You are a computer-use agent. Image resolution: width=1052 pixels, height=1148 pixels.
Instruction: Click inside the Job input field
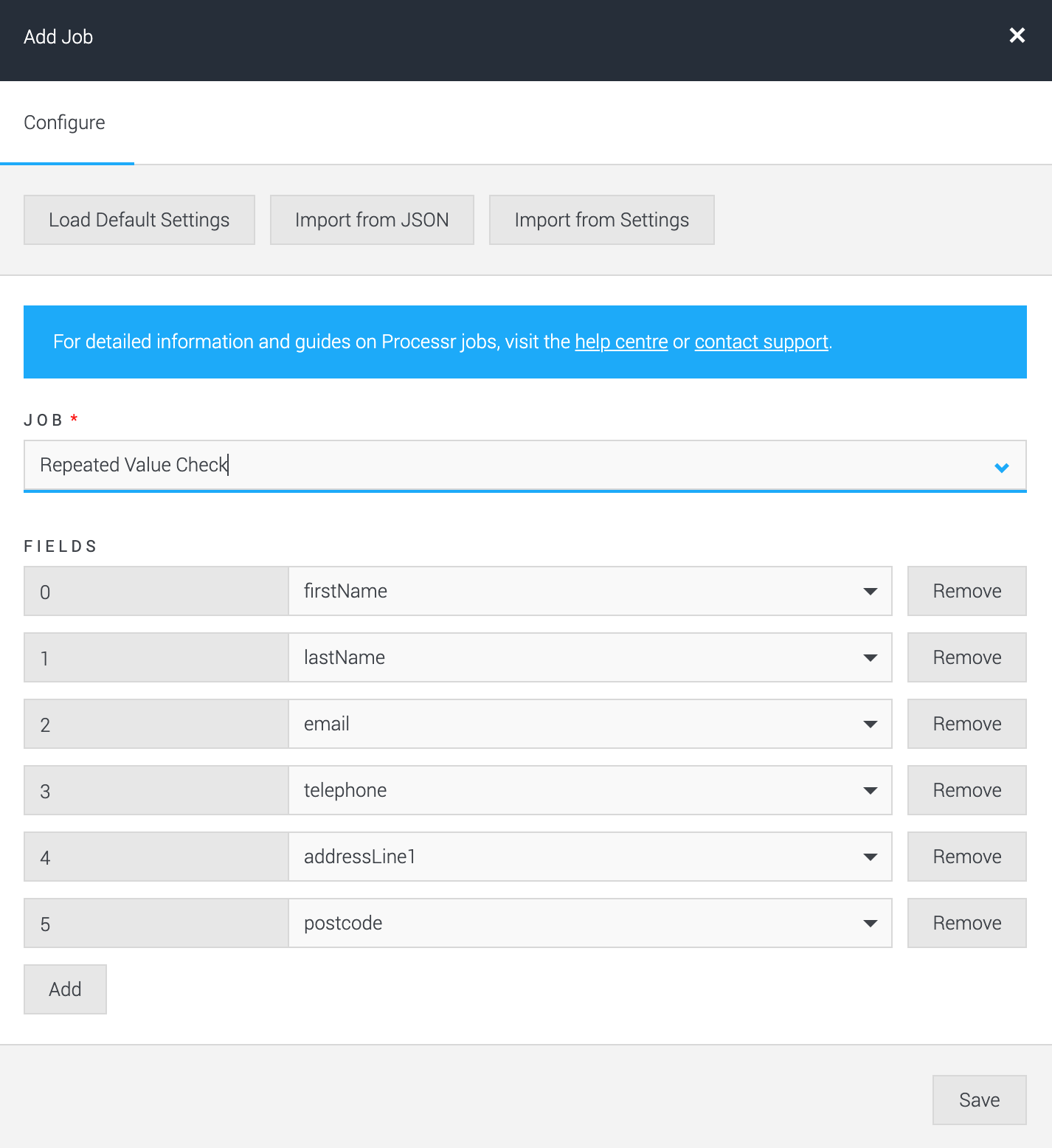coord(443,466)
